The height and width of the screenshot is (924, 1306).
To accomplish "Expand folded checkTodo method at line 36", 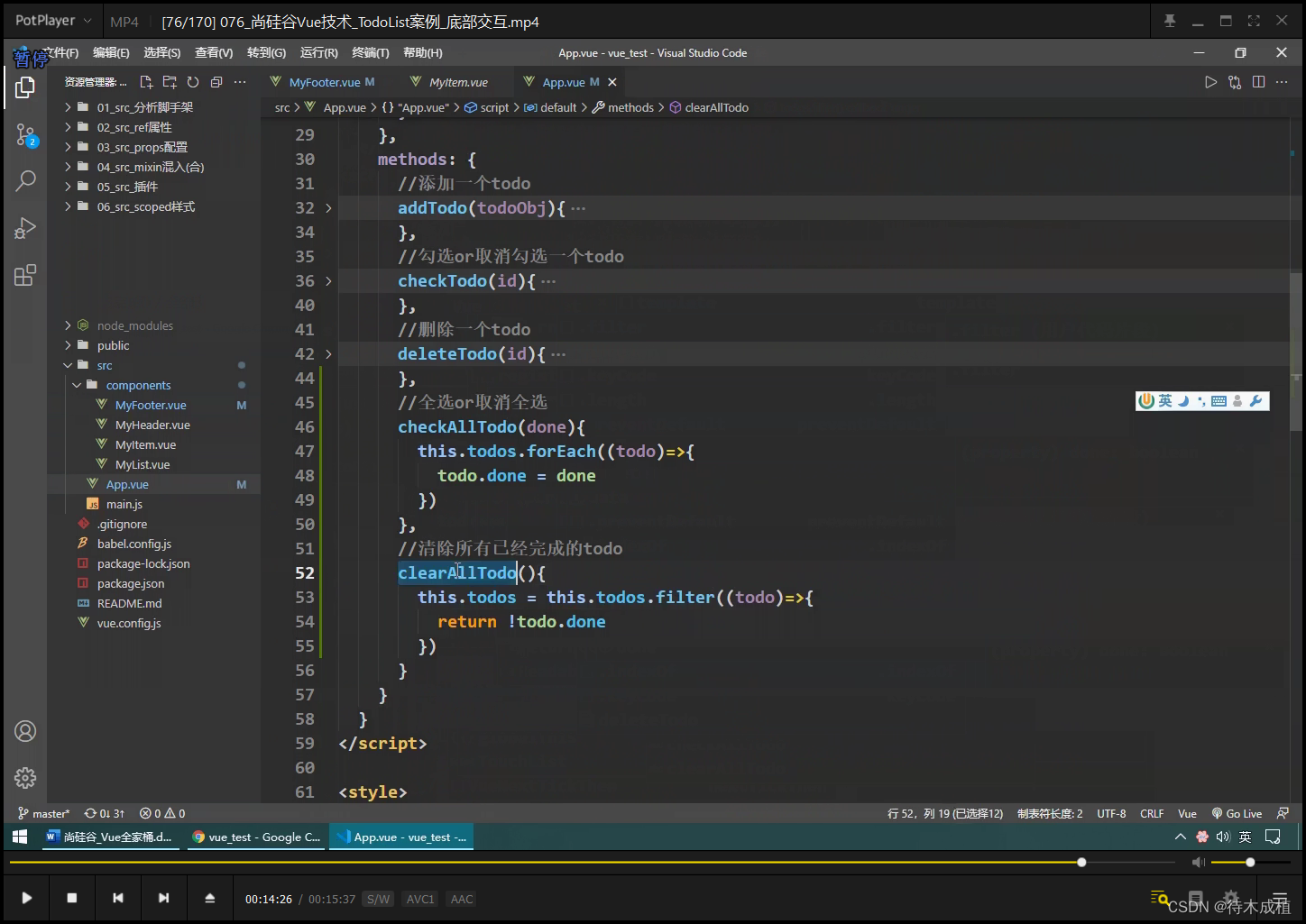I will coord(328,281).
